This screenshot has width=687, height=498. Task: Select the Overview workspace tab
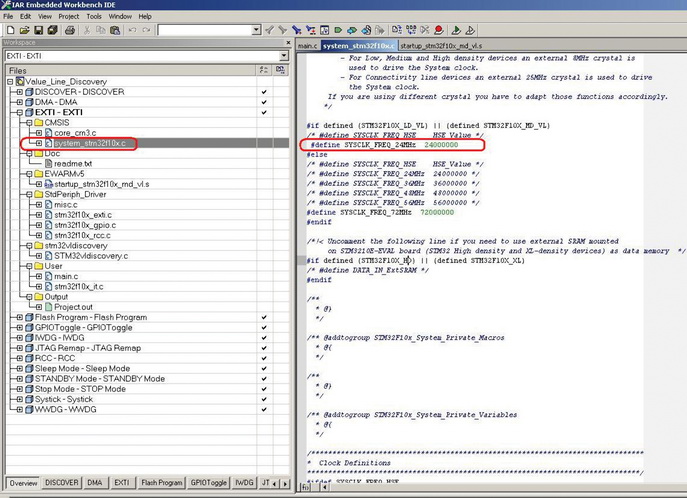pos(23,483)
